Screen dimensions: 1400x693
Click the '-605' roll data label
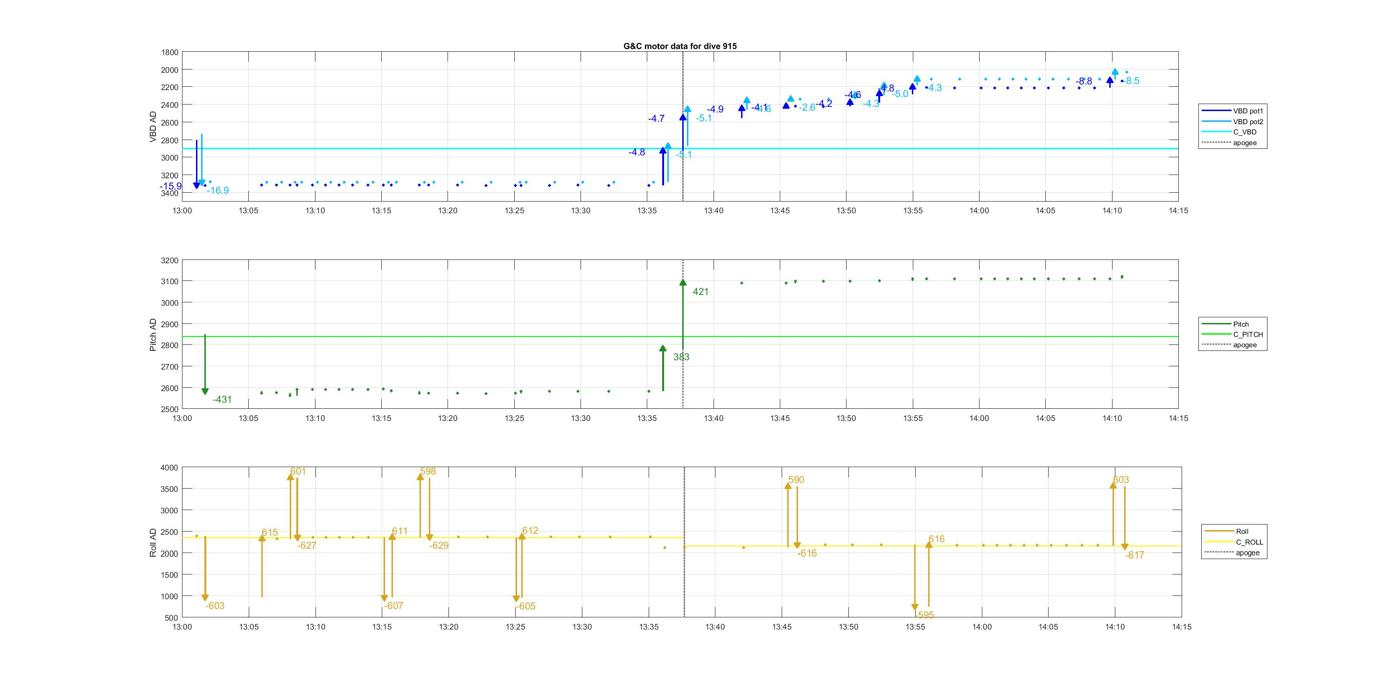click(x=526, y=606)
